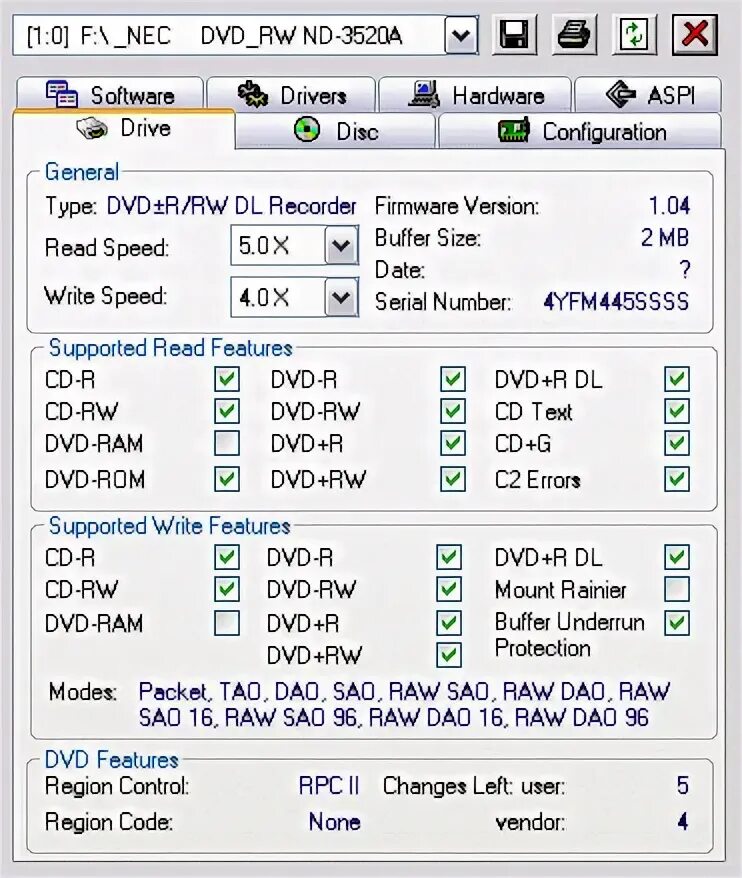Expand the Read Speed dropdown
The width and height of the screenshot is (742, 878).
click(x=341, y=245)
